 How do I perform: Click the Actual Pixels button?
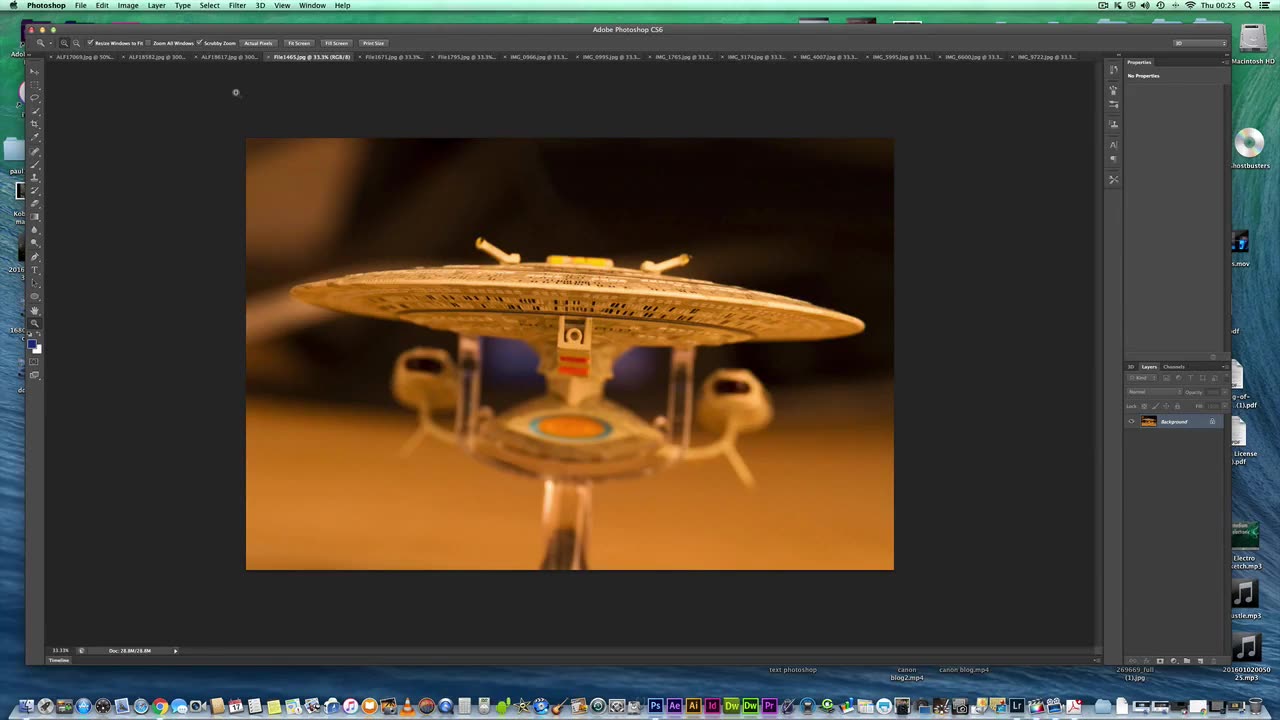coord(258,43)
